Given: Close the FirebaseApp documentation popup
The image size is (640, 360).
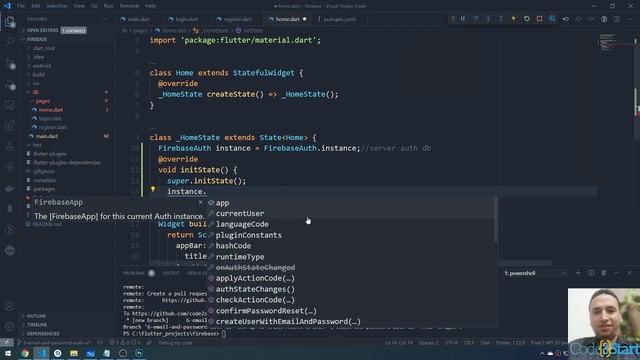Looking at the screenshot, I should tap(200, 202).
